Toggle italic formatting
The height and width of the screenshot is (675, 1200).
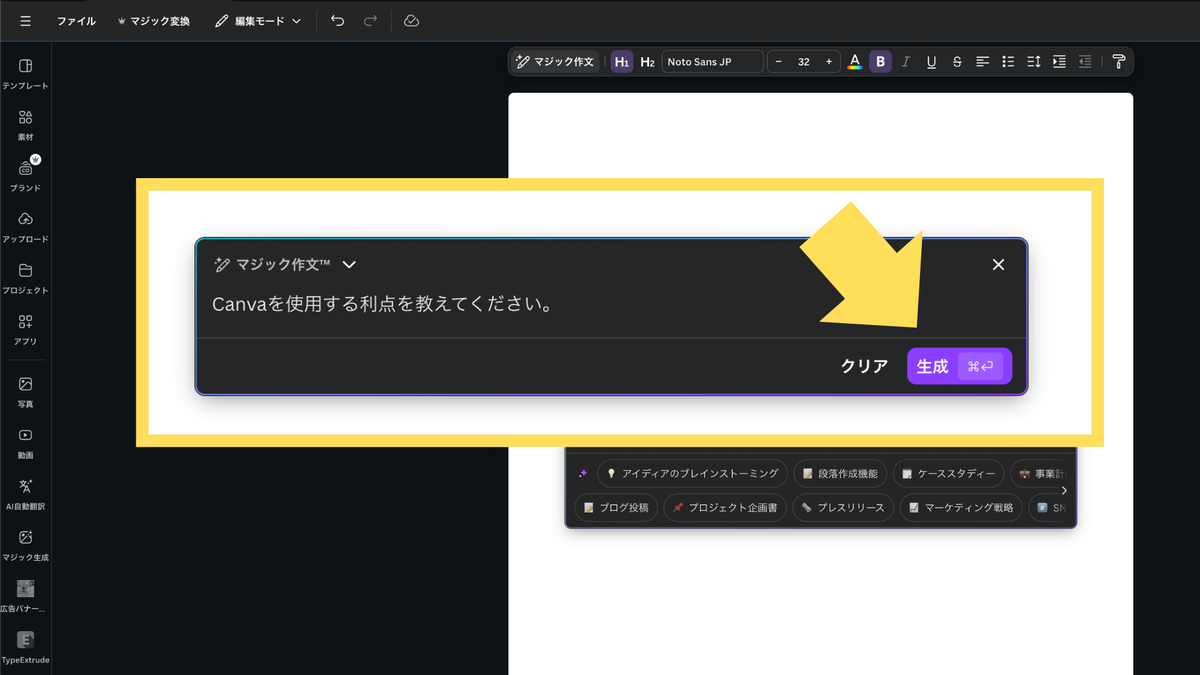(906, 62)
